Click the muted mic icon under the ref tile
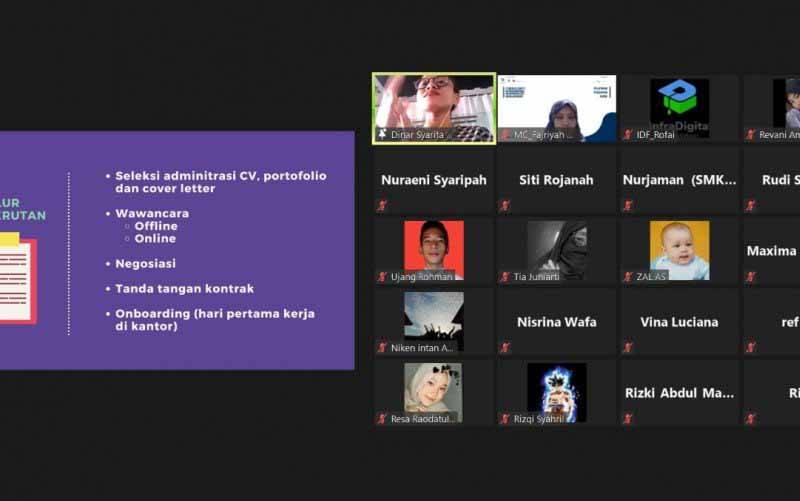This screenshot has height=501, width=800. tap(750, 347)
